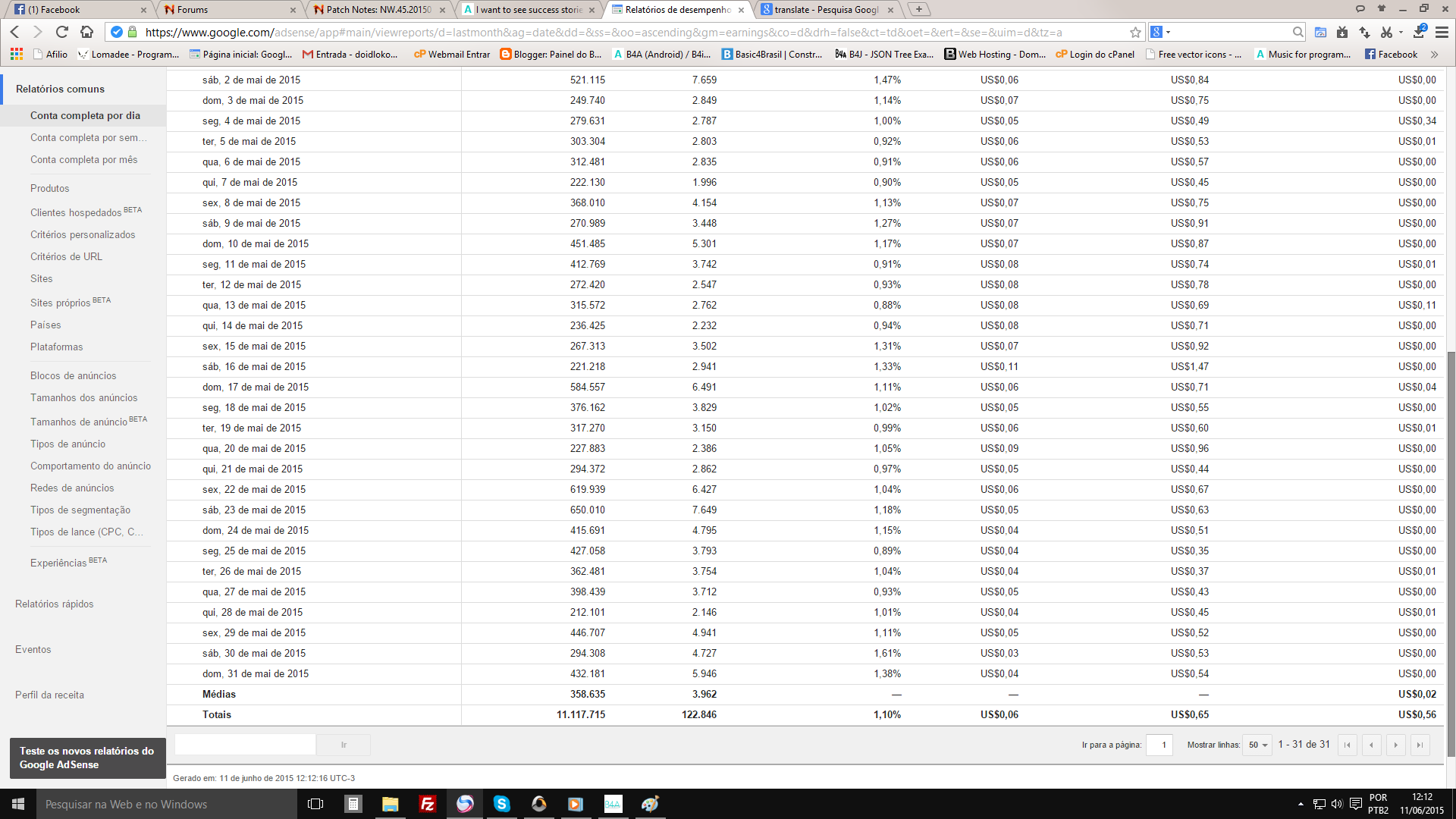The image size is (1456, 819).
Task: Open the browser hamburger menu
Action: [1442, 32]
